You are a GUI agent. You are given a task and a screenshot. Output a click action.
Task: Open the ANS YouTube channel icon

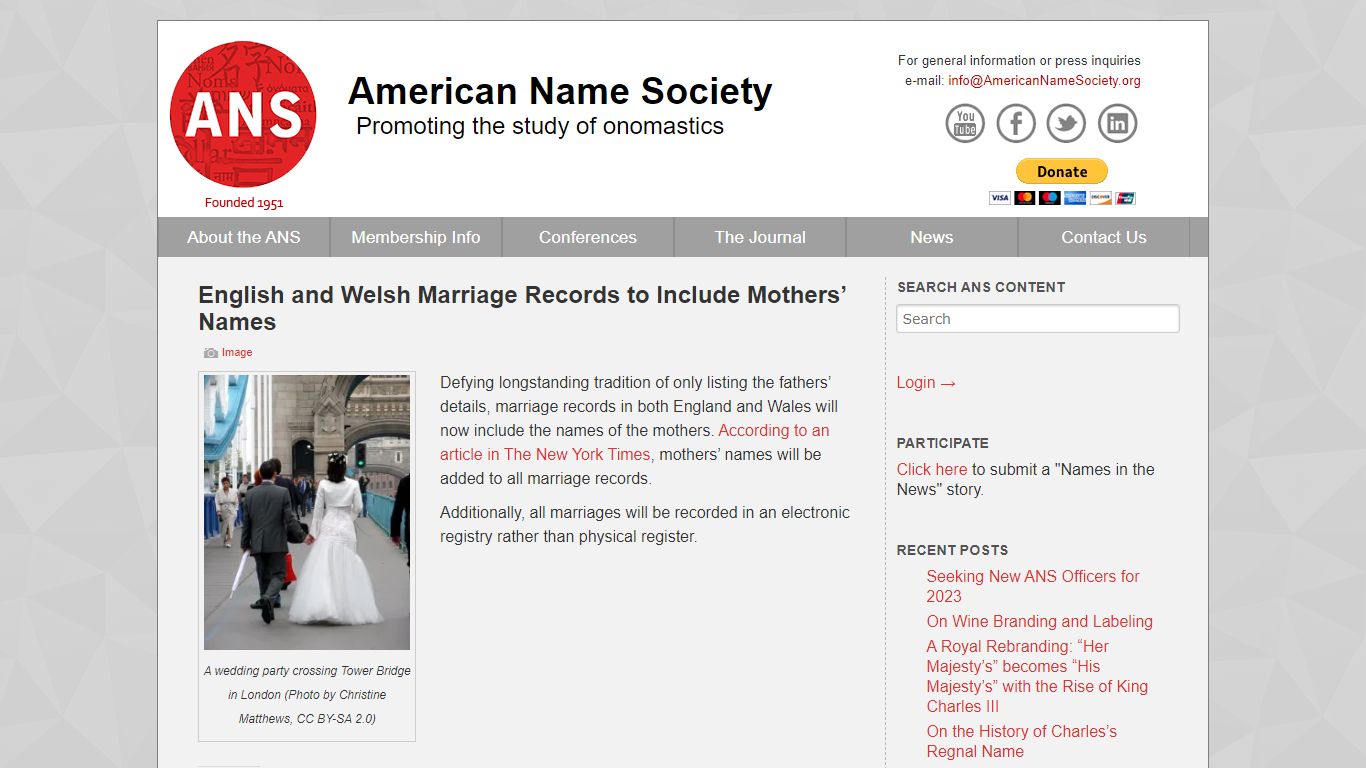coord(965,123)
